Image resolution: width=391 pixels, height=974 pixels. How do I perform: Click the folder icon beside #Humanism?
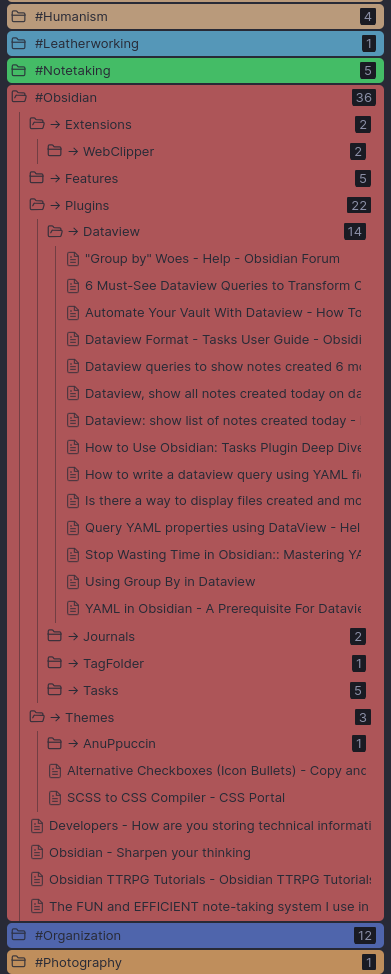click(x=19, y=17)
